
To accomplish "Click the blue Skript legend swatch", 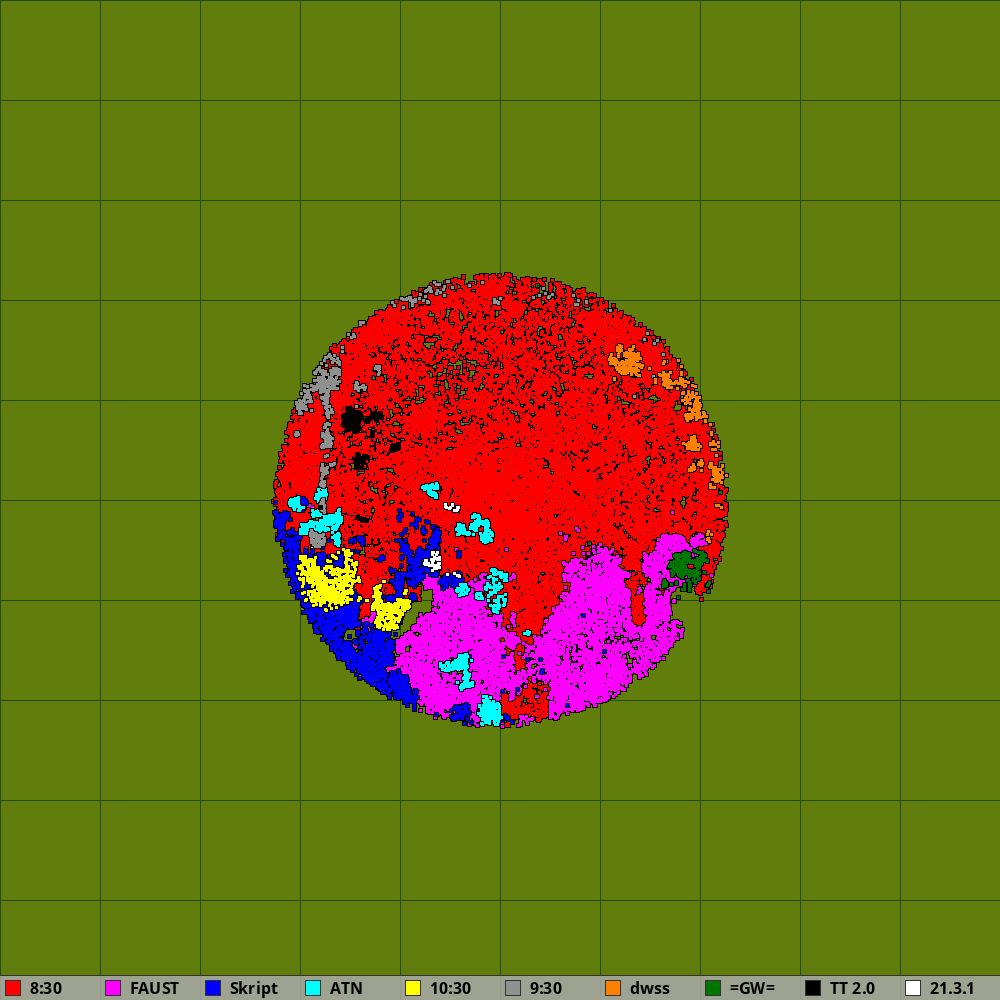I will [x=213, y=988].
